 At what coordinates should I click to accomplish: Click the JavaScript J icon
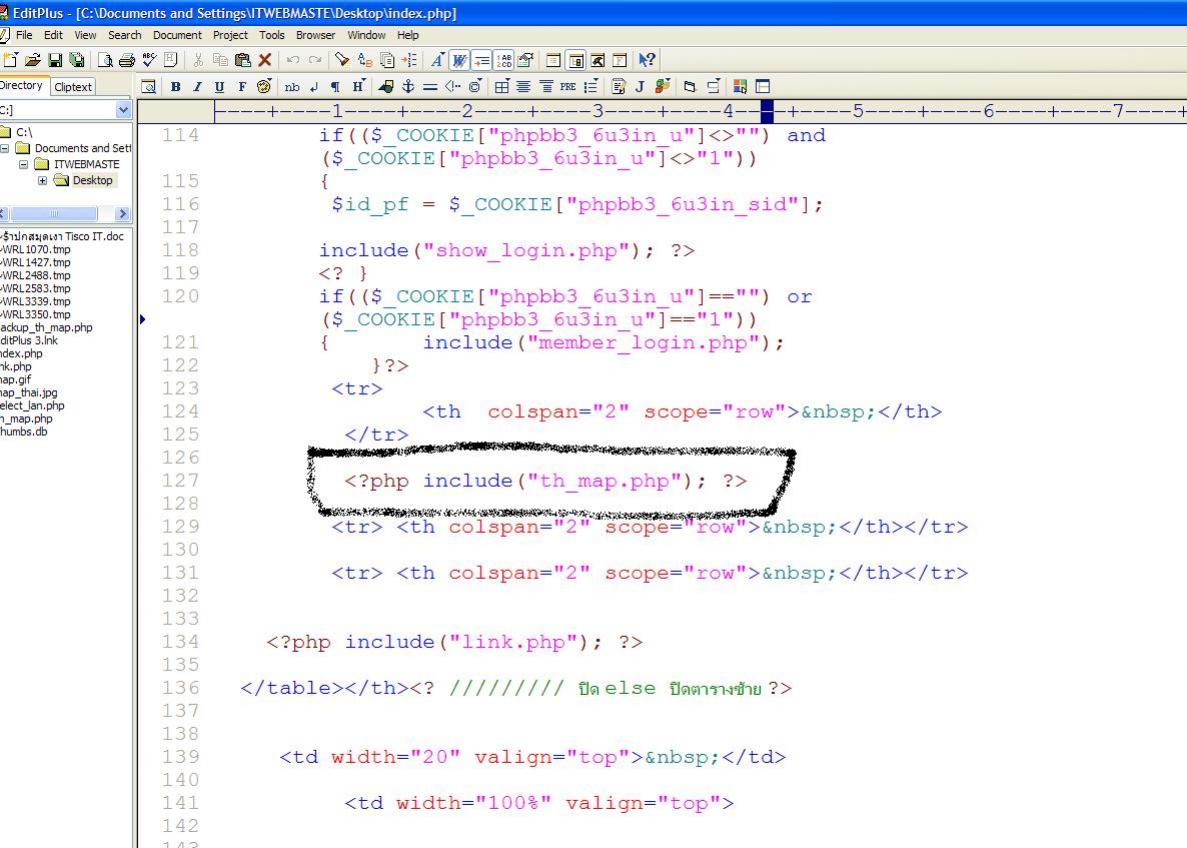click(640, 86)
